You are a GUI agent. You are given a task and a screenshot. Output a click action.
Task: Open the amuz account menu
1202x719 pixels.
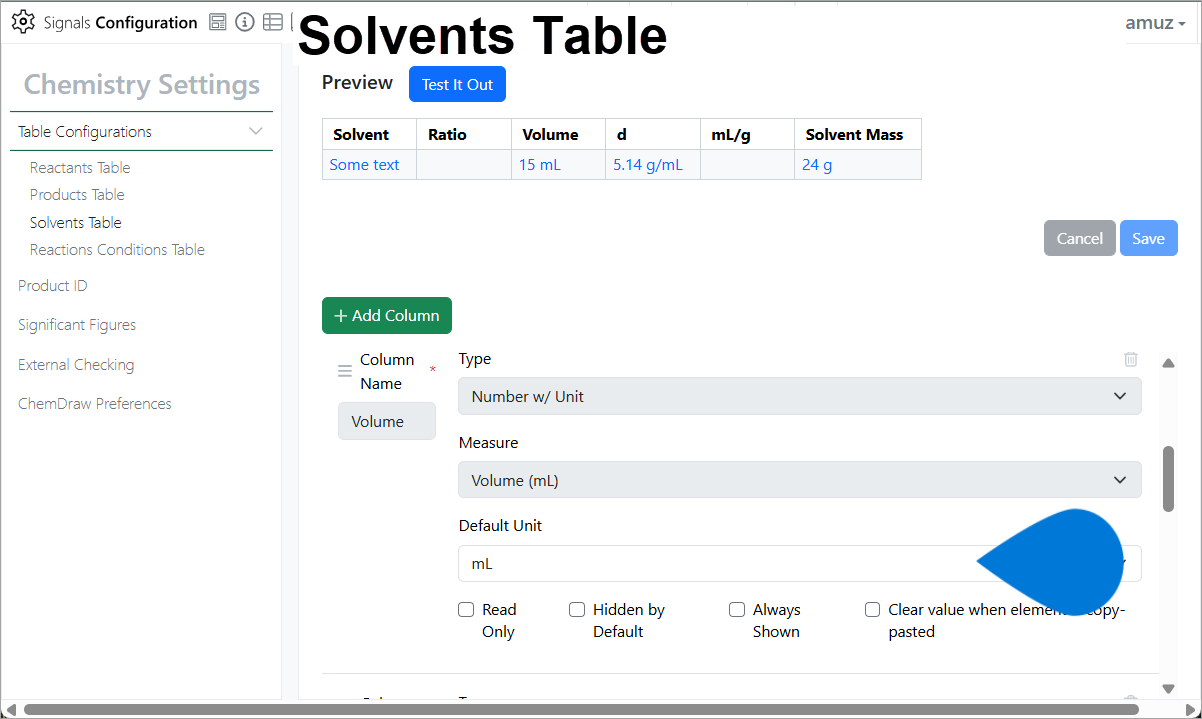1155,22
